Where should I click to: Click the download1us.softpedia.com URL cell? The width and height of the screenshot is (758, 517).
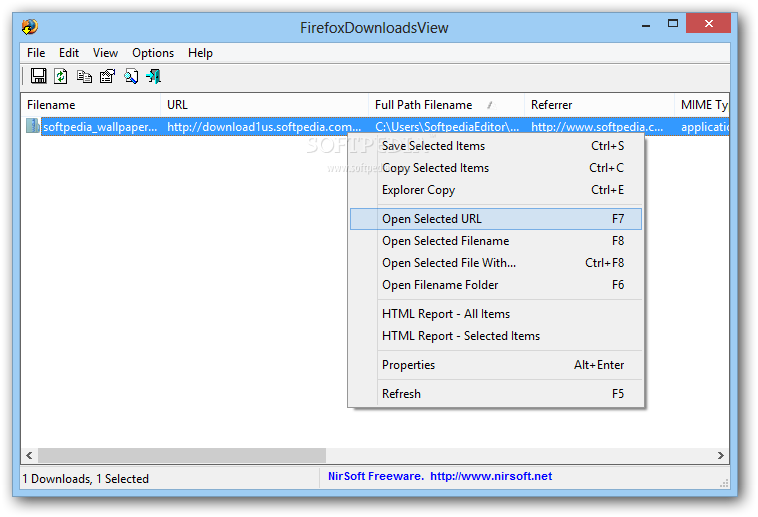point(264,127)
